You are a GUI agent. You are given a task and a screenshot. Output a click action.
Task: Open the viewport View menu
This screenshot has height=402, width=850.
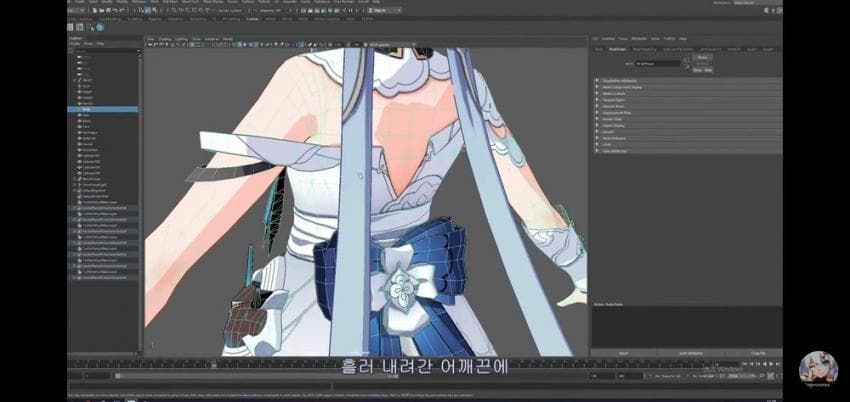pyautogui.click(x=151, y=39)
